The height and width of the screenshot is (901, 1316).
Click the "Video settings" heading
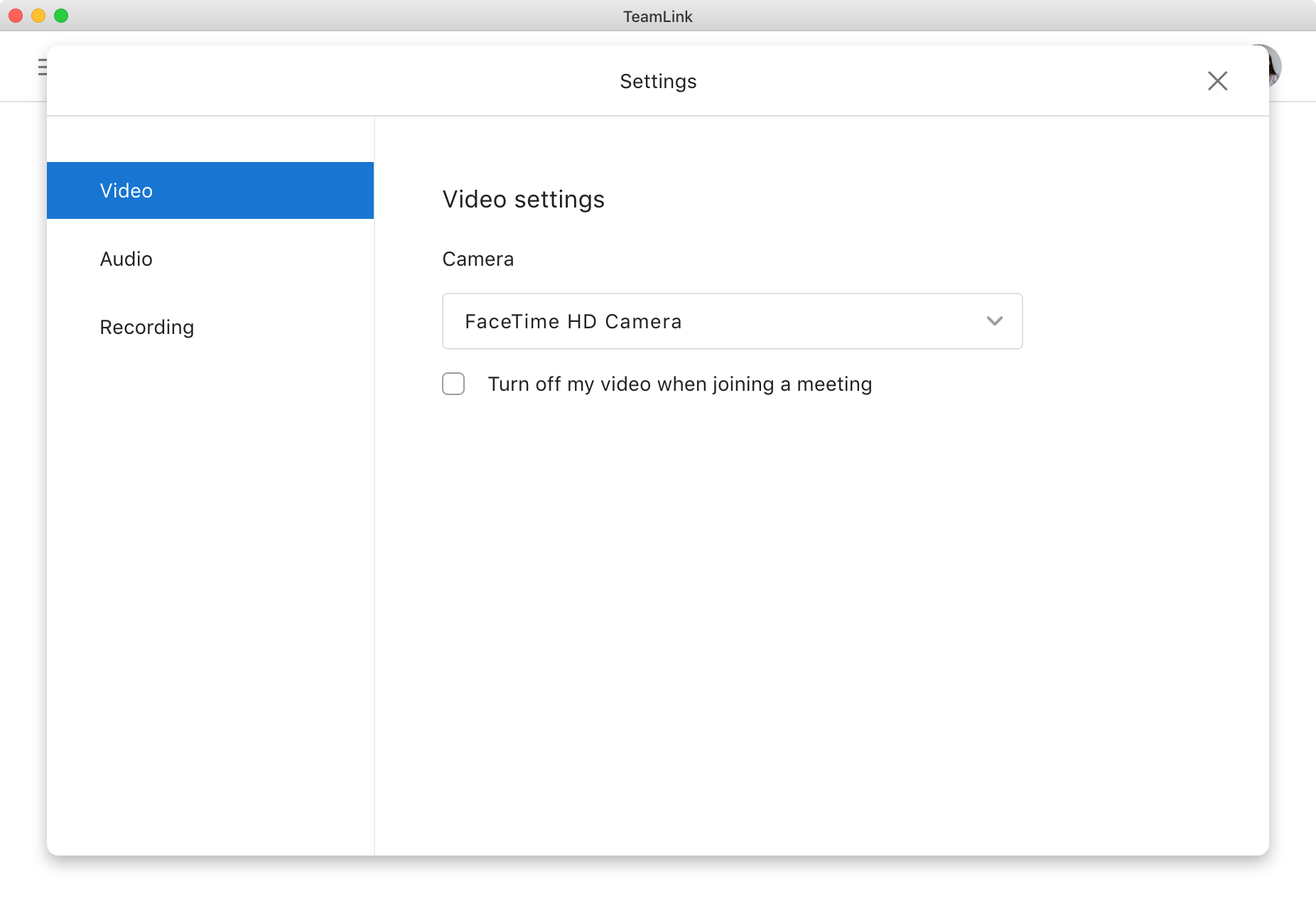click(x=524, y=200)
